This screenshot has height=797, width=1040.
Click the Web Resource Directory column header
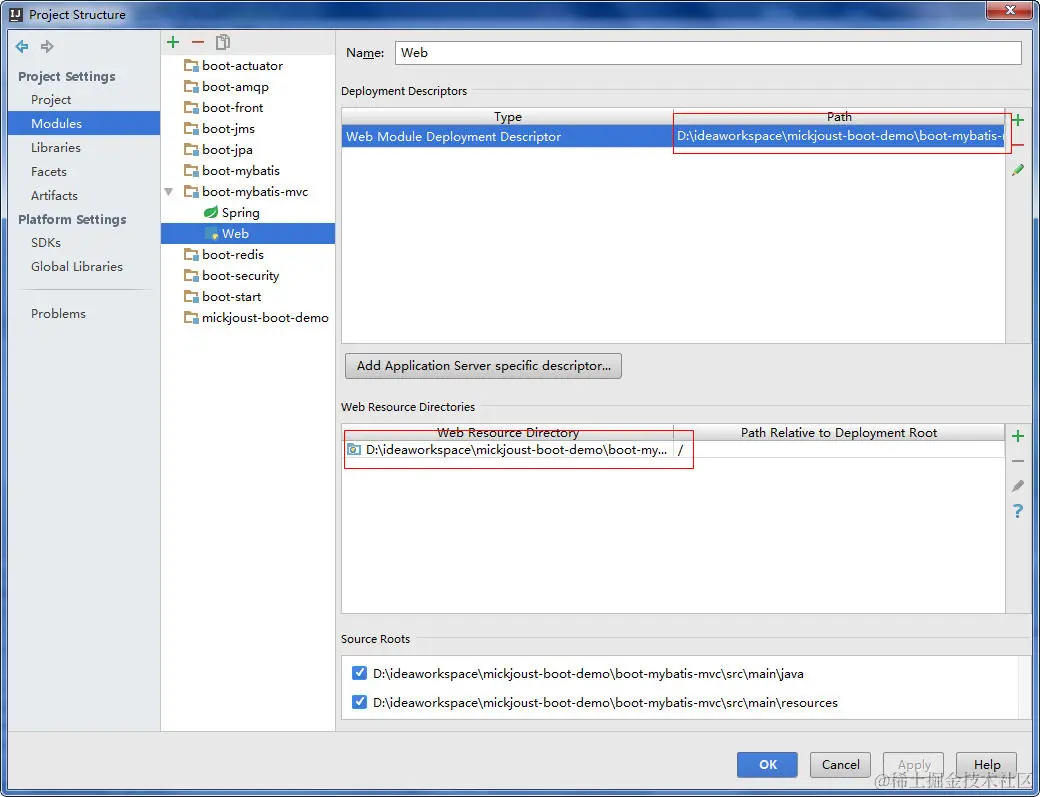[x=507, y=432]
